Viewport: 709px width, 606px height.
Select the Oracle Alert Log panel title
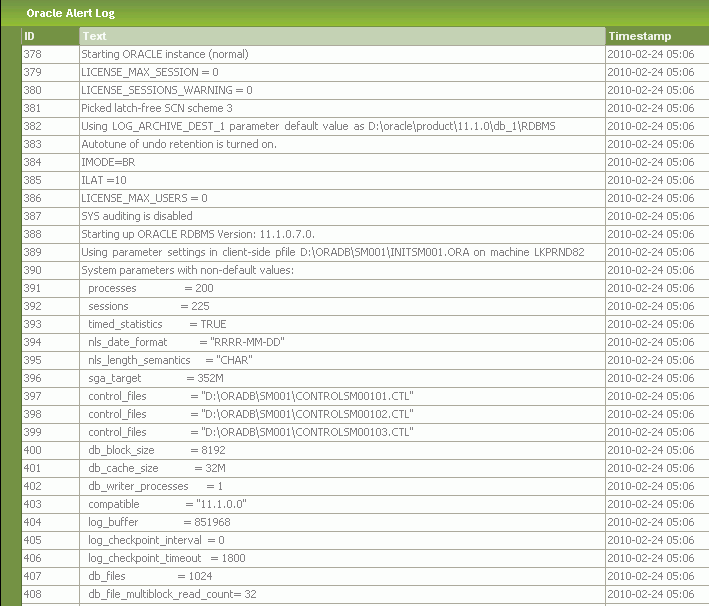coord(70,13)
